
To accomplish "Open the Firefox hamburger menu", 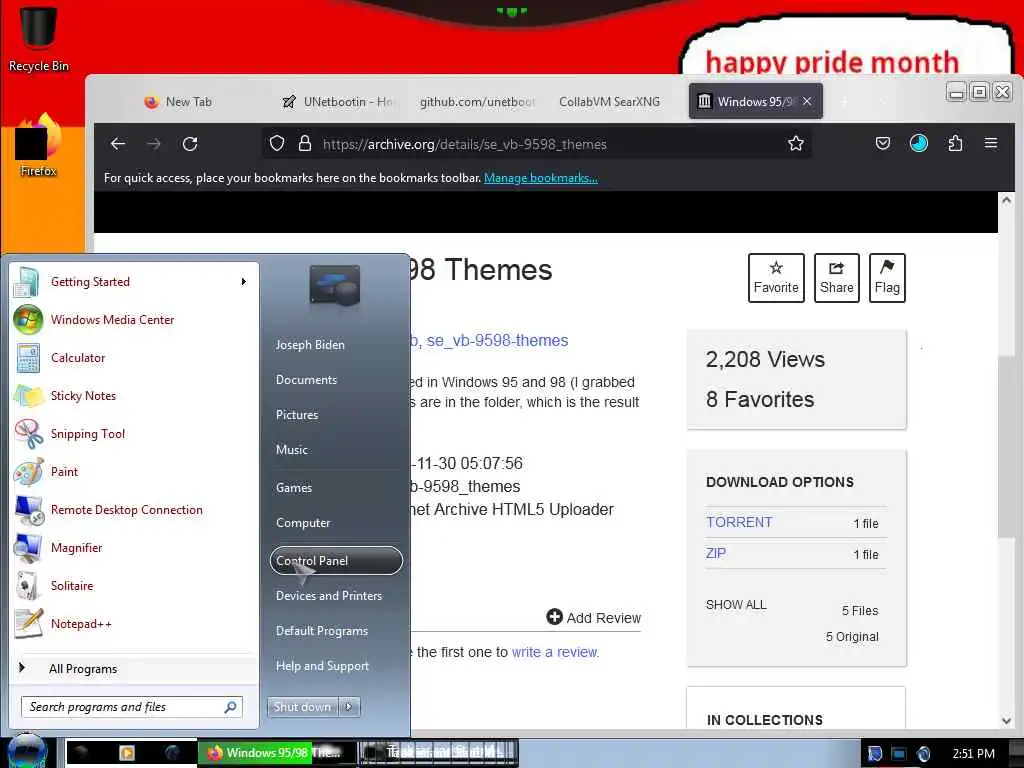I will click(991, 143).
